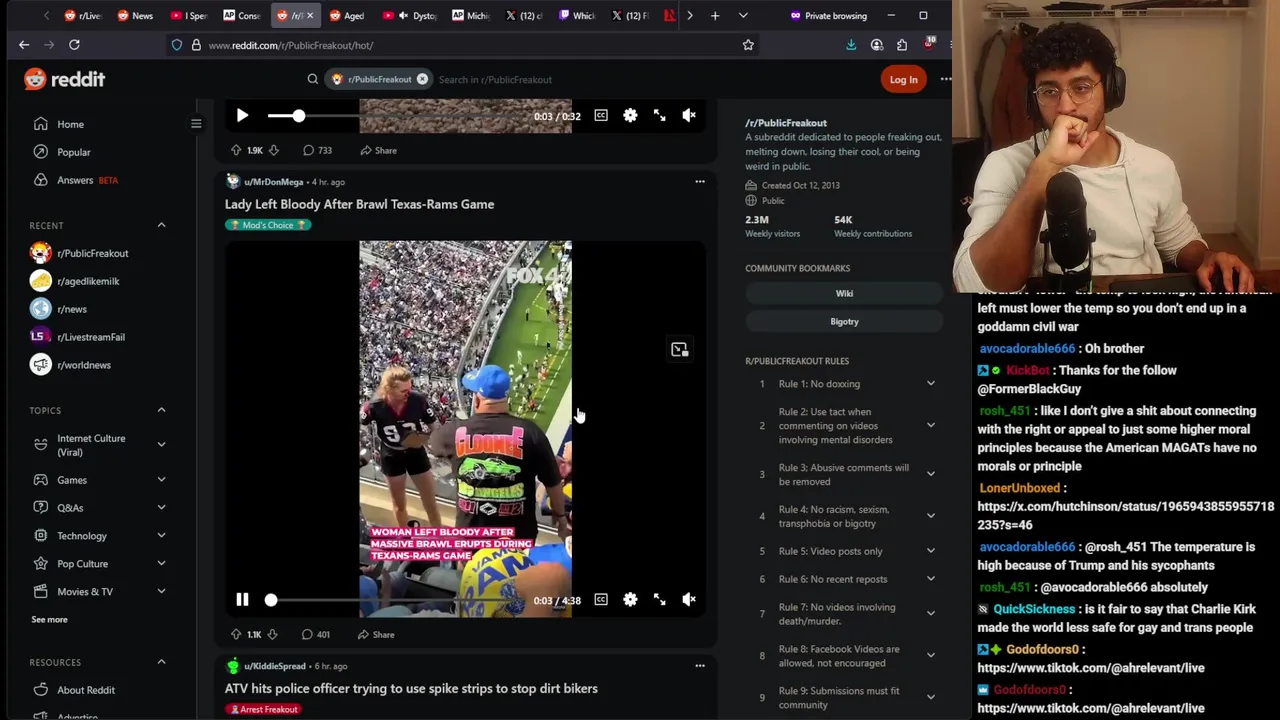Screen dimensions: 1280x720
Task: Open settings gear on Lady Left Bloody video
Action: click(630, 600)
